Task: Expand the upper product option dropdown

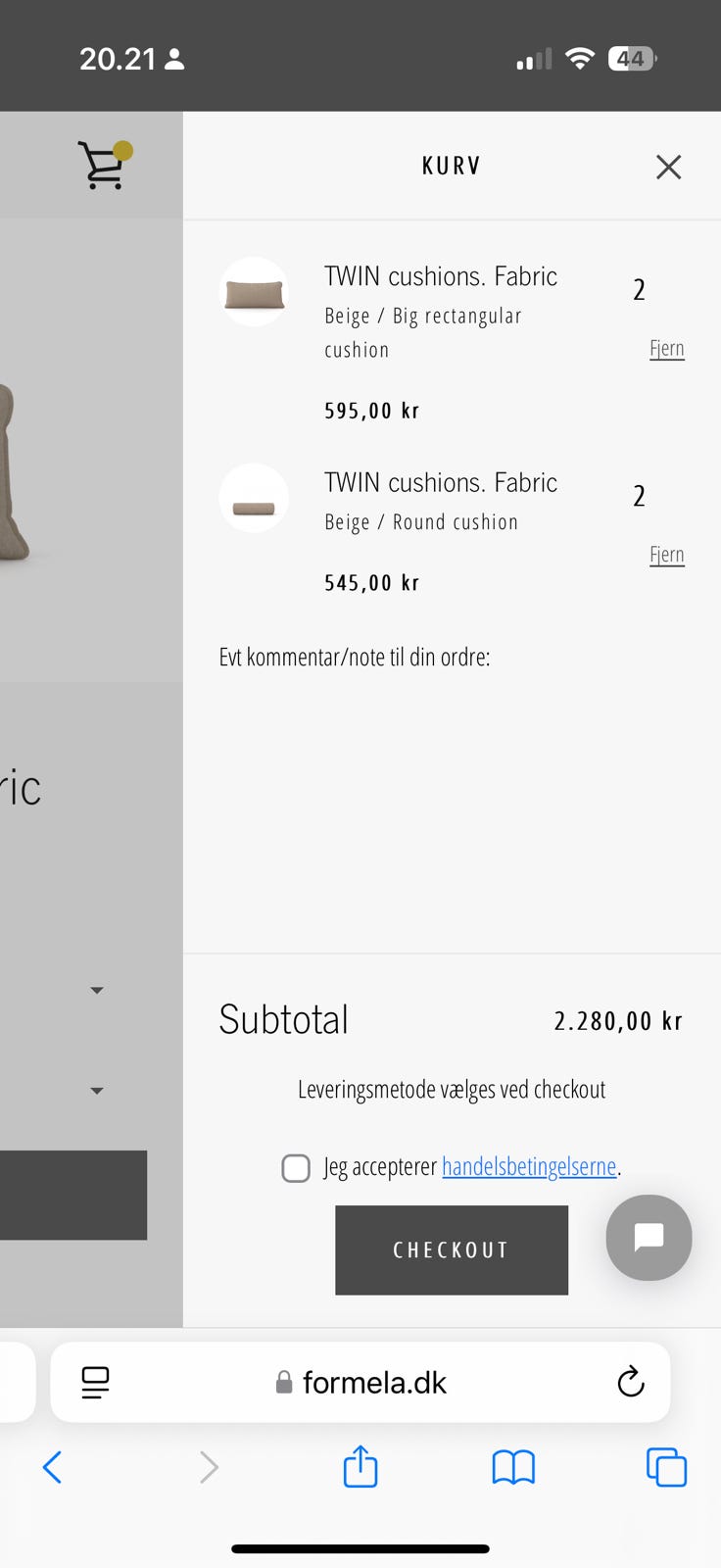Action: coord(97,990)
